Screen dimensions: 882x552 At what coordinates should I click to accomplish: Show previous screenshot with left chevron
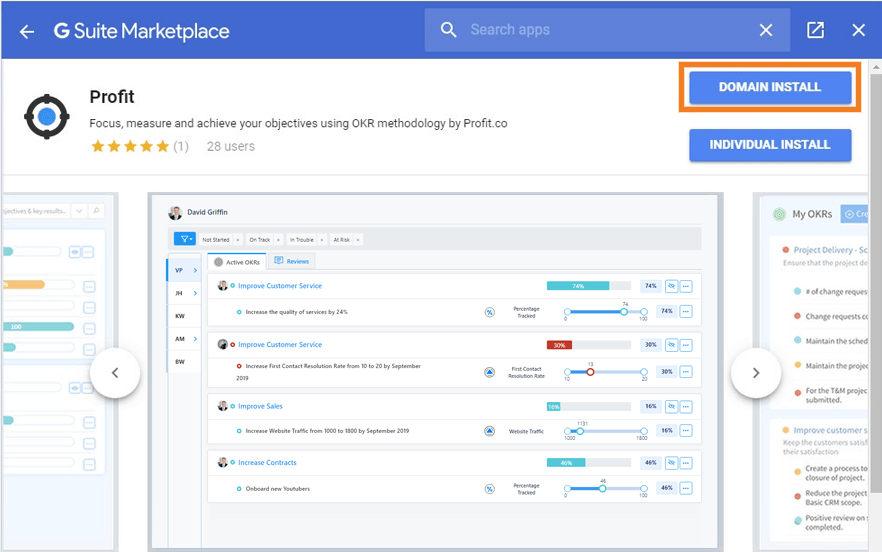pyautogui.click(x=115, y=373)
